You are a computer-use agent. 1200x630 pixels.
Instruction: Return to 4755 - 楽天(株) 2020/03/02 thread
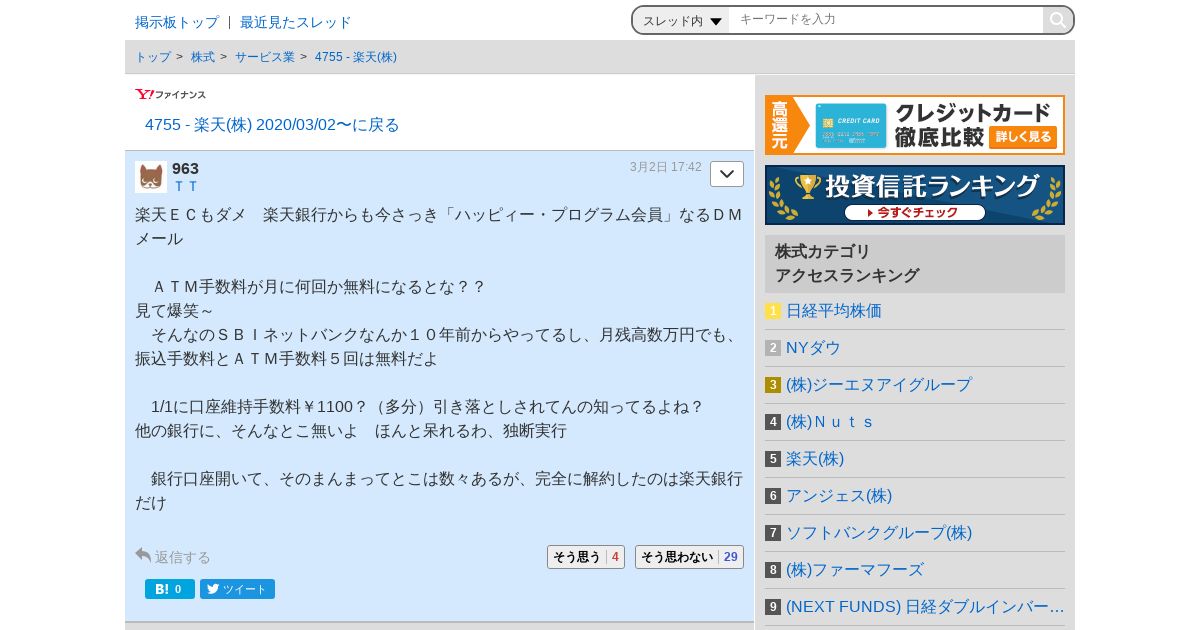[x=272, y=125]
